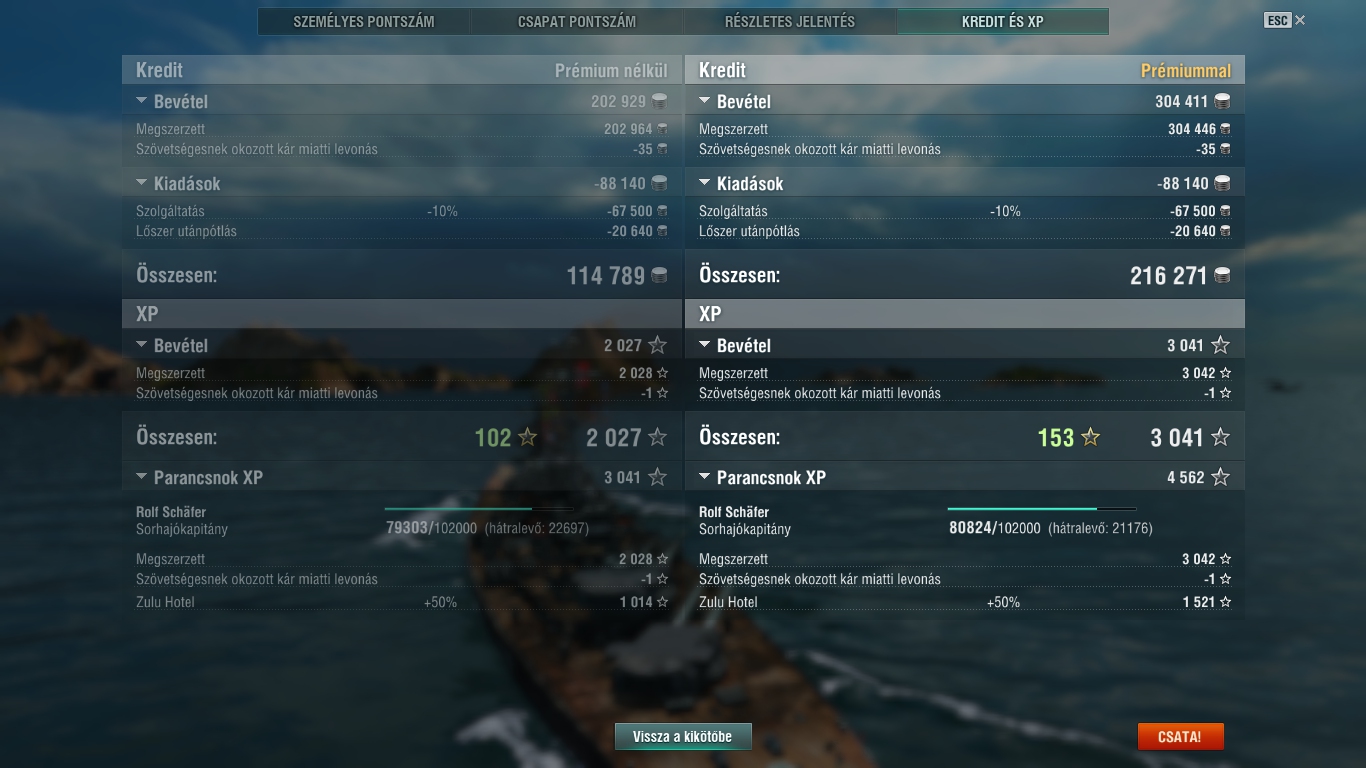This screenshot has height=768, width=1366.
Task: Click the credit coin icon beside 216 271
Action: 1221,275
